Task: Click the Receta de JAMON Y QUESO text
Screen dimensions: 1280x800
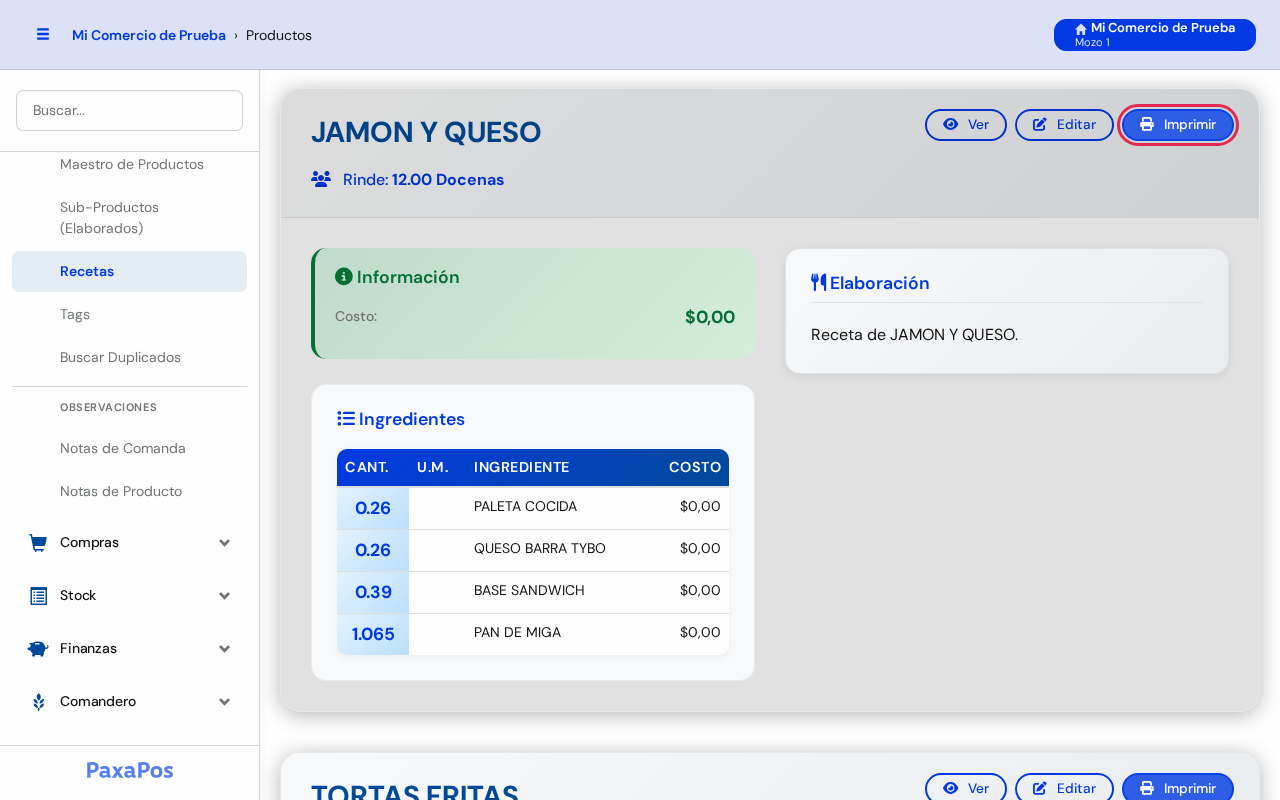Action: click(914, 335)
